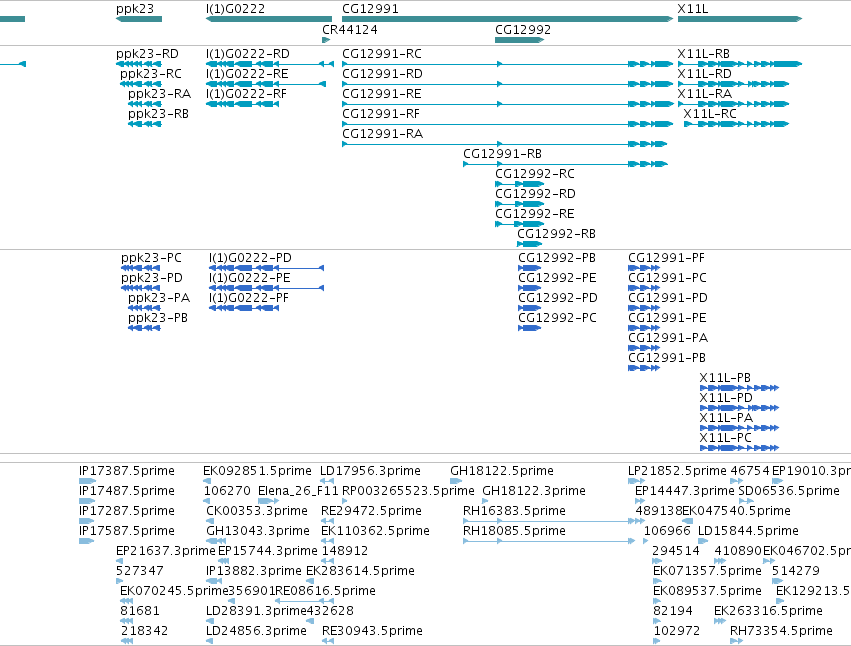Screen dimensions: 851x646
Task: Click transcript X11L-RD
Action: [733, 84]
